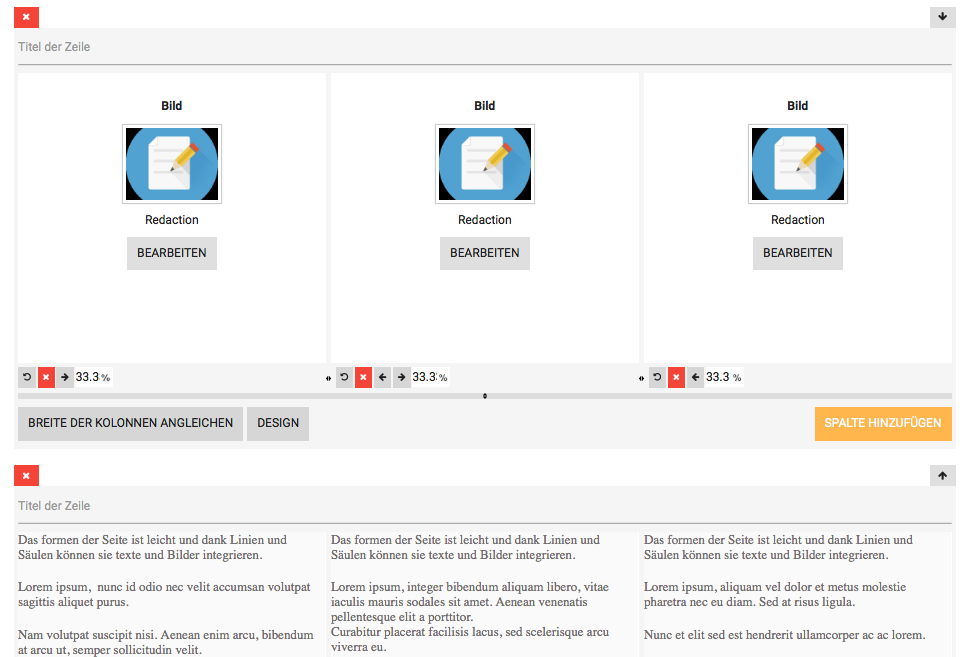This screenshot has height=657, width=969.
Task: Delete the first row with red X
Action: [x=26, y=17]
